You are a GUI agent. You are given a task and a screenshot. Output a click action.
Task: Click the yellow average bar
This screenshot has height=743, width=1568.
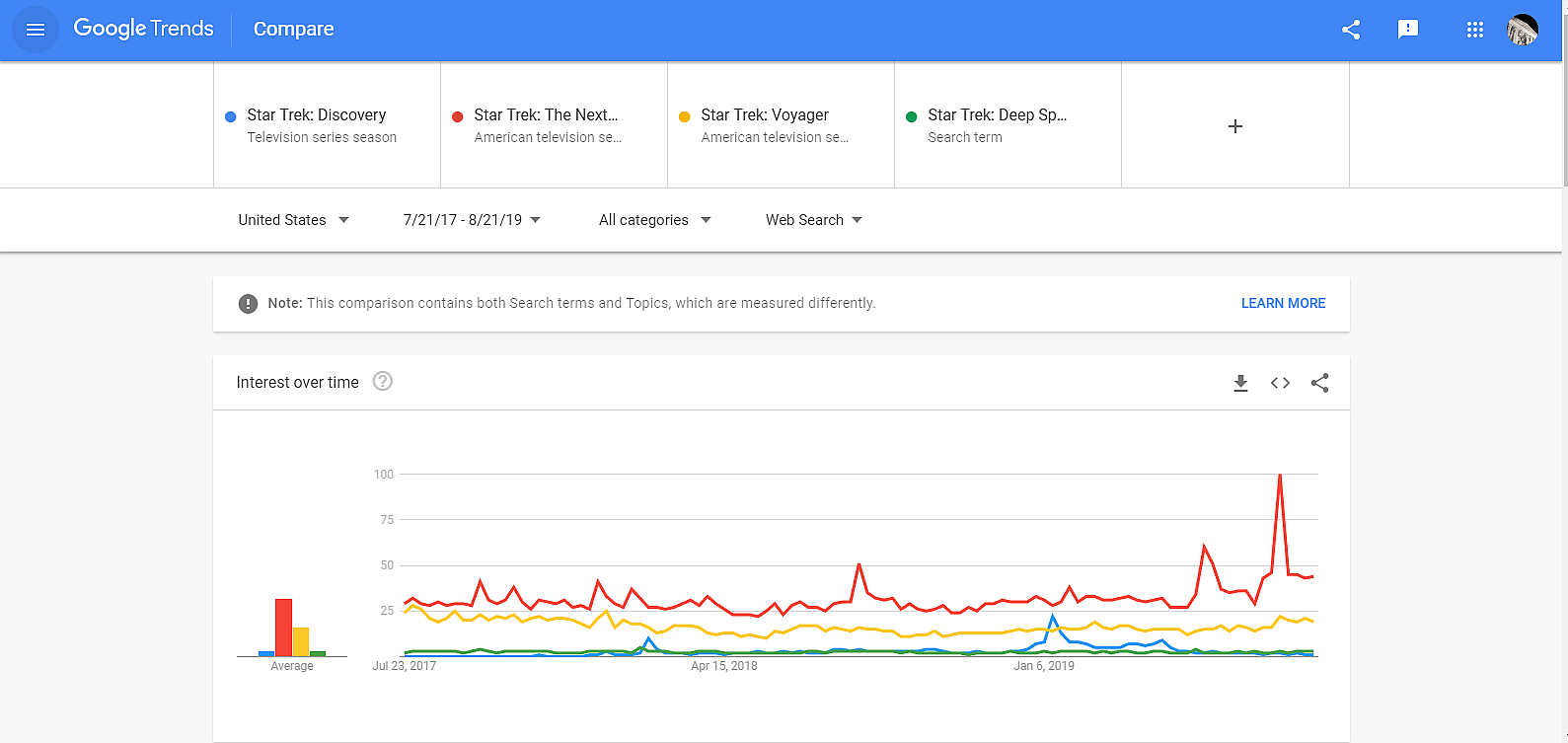[301, 641]
